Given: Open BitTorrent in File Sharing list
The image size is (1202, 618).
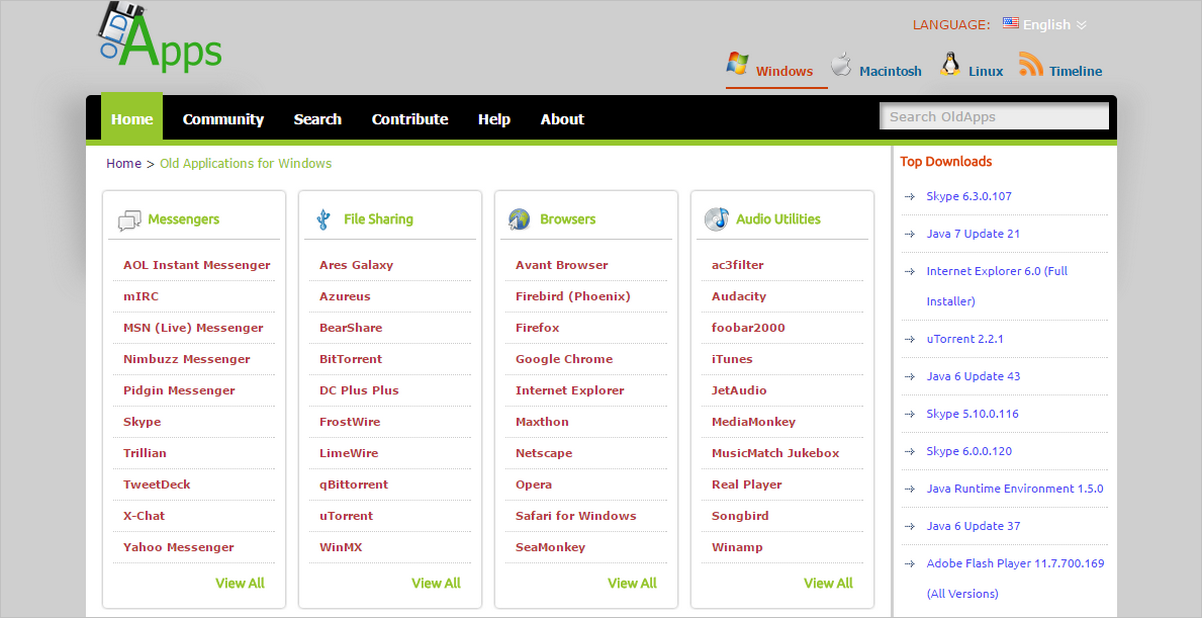Looking at the screenshot, I should click(351, 359).
